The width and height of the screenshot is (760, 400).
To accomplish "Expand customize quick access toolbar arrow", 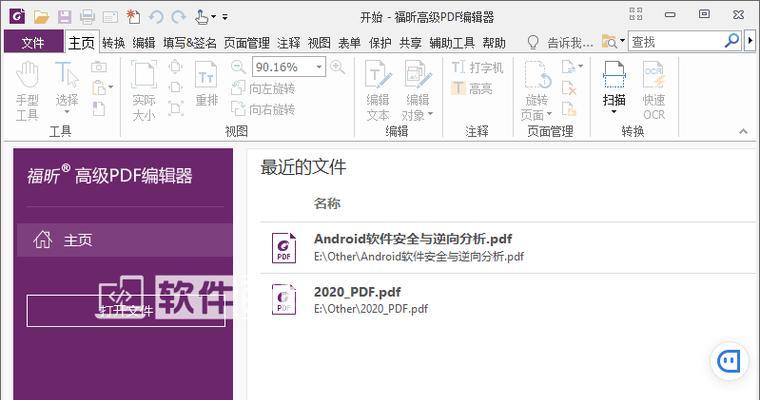I will (225, 17).
